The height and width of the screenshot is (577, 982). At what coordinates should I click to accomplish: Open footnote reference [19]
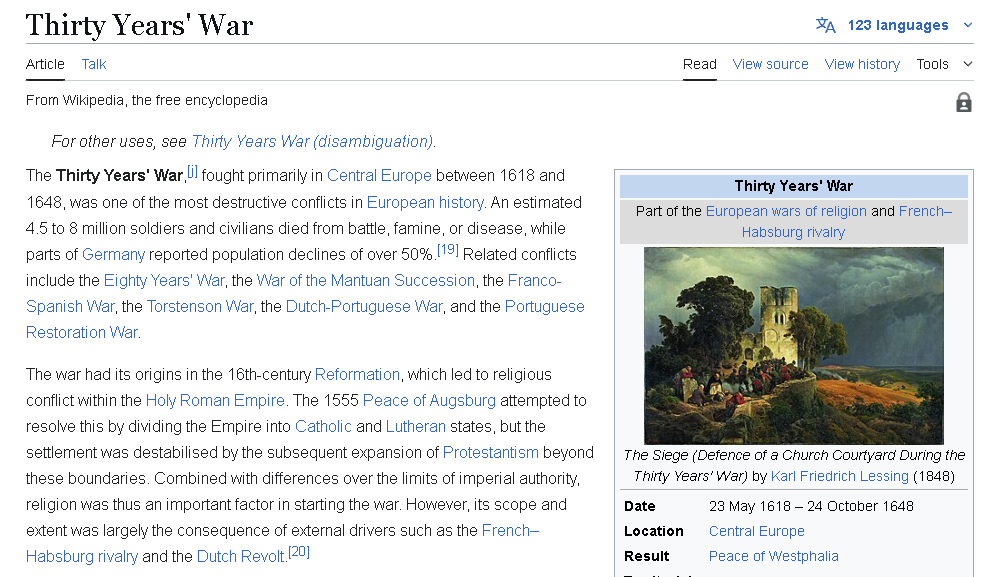(448, 250)
